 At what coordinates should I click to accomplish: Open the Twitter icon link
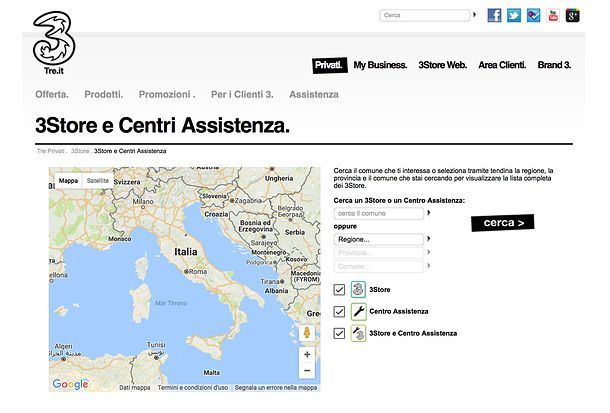pyautogui.click(x=514, y=16)
